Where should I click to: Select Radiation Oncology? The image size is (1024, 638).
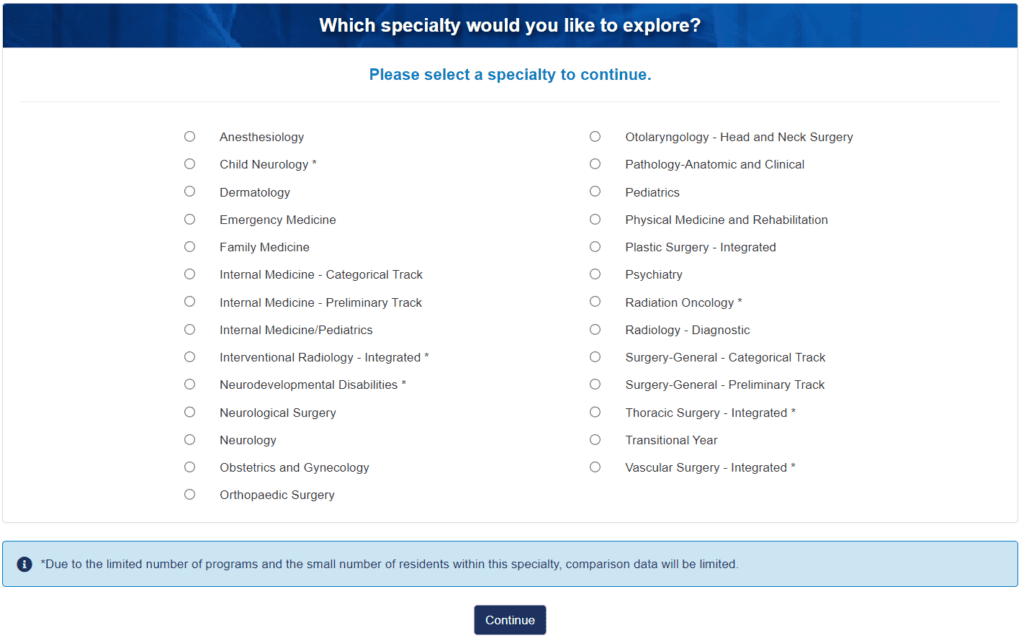(x=595, y=301)
